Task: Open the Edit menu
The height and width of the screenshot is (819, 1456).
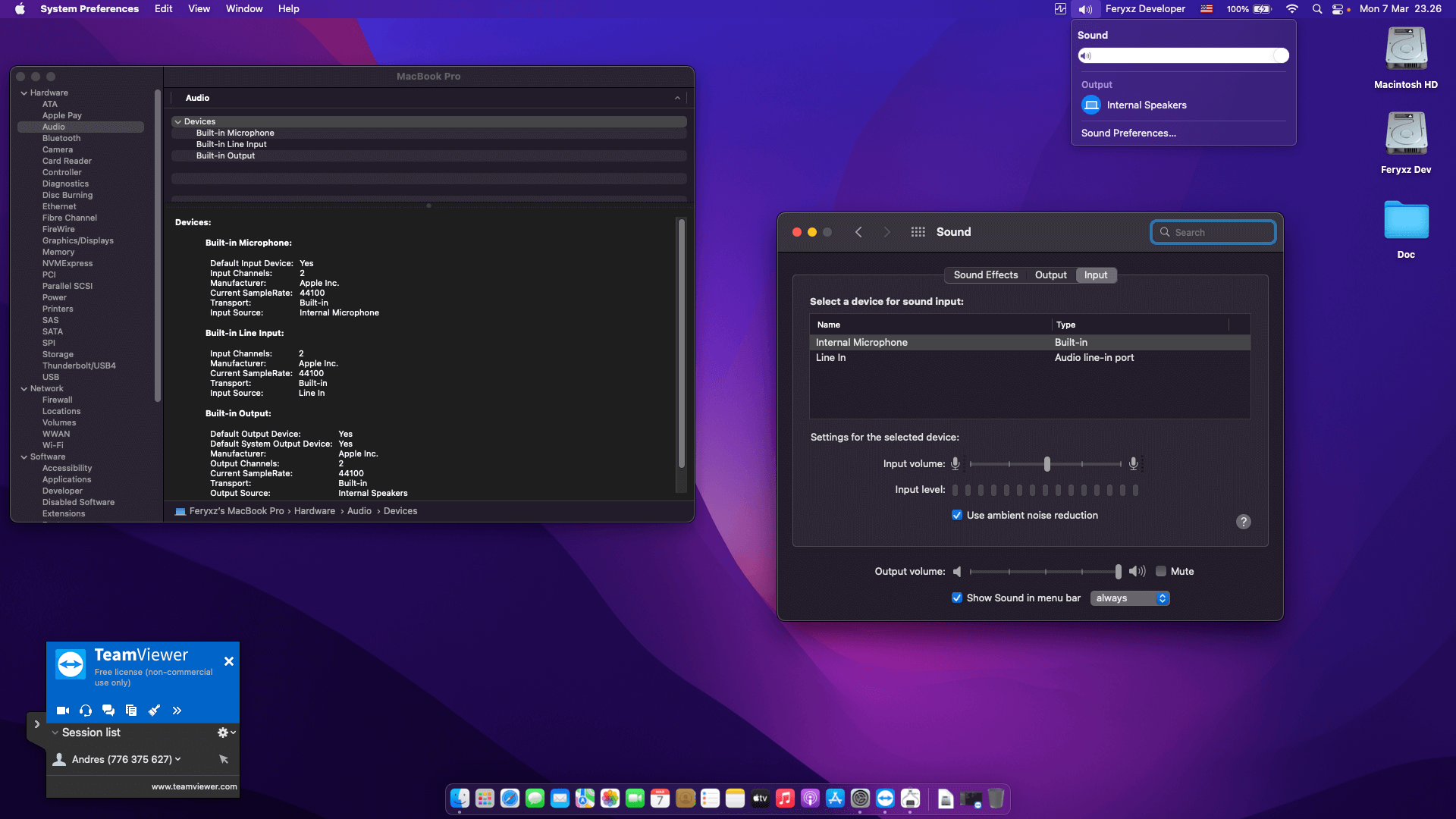Action: click(x=164, y=9)
